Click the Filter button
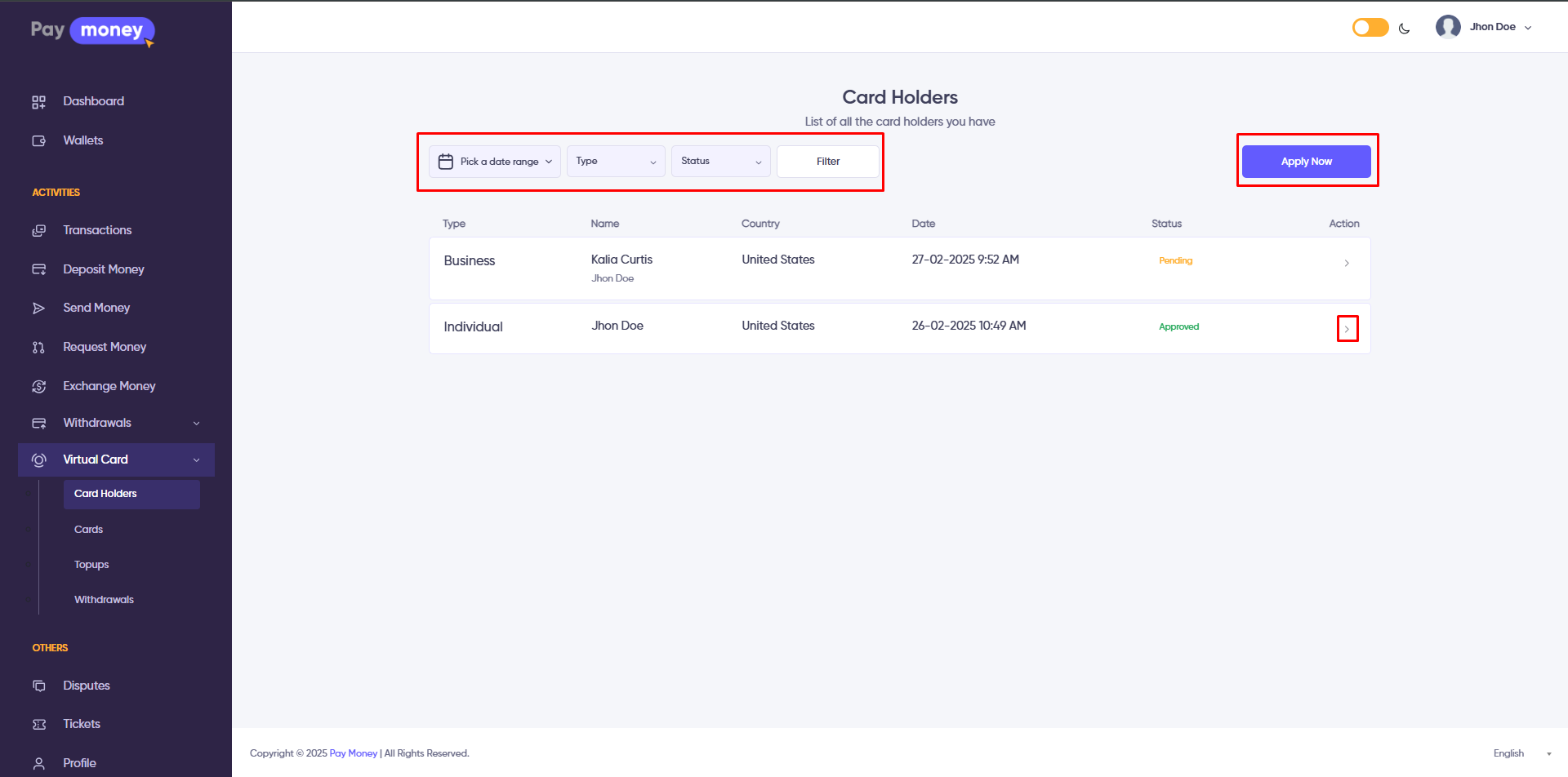The image size is (1568, 777). [x=827, y=162]
